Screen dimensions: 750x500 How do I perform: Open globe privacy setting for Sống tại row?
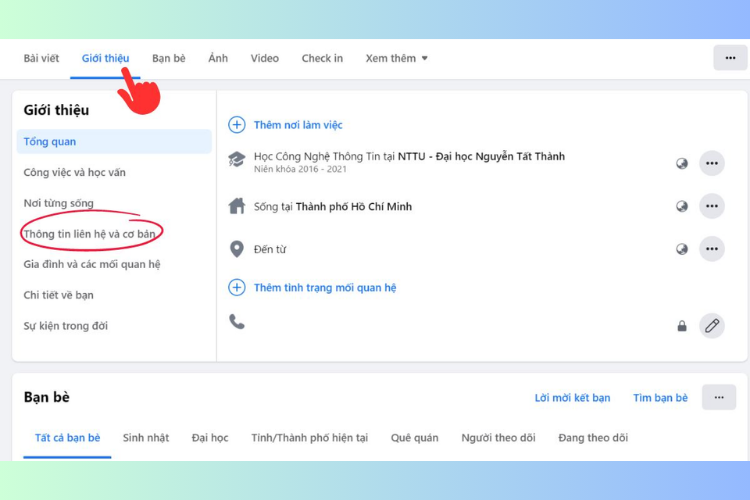pyautogui.click(x=682, y=206)
